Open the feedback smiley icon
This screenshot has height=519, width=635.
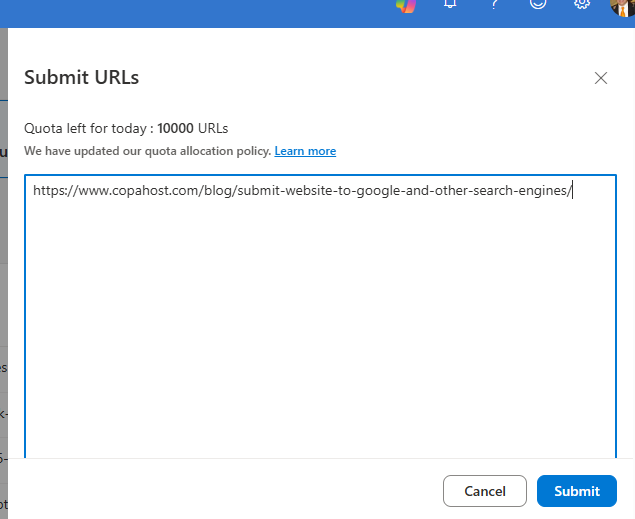click(x=538, y=4)
